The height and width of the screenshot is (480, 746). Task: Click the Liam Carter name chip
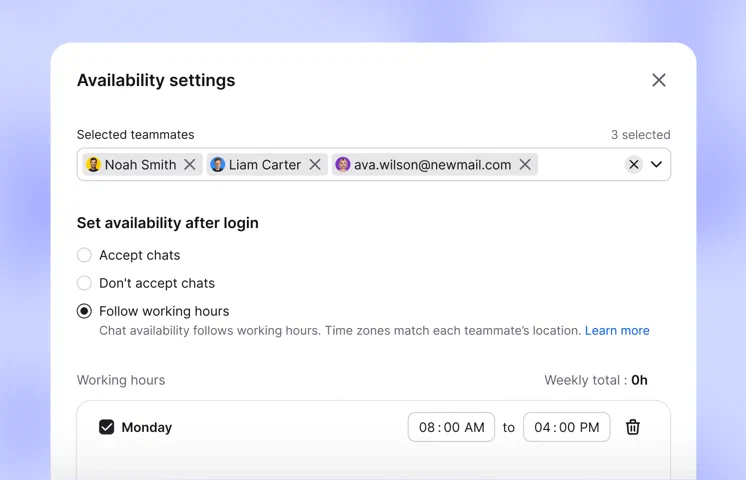click(265, 165)
